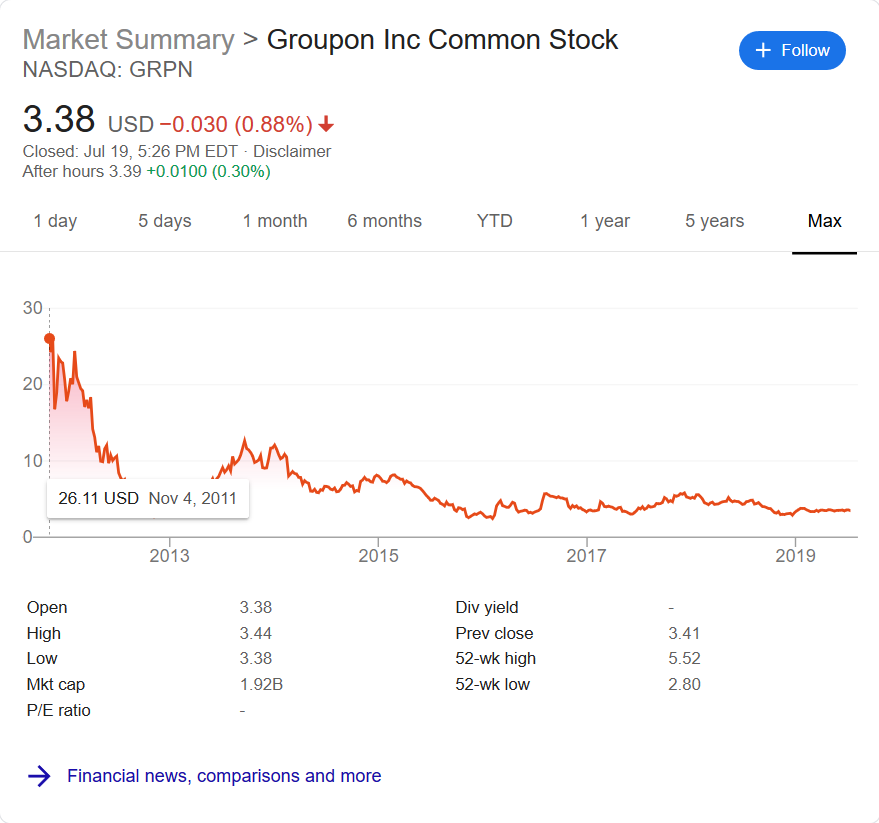Image resolution: width=879 pixels, height=823 pixels.
Task: Open the Disclaimer link
Action: point(292,151)
